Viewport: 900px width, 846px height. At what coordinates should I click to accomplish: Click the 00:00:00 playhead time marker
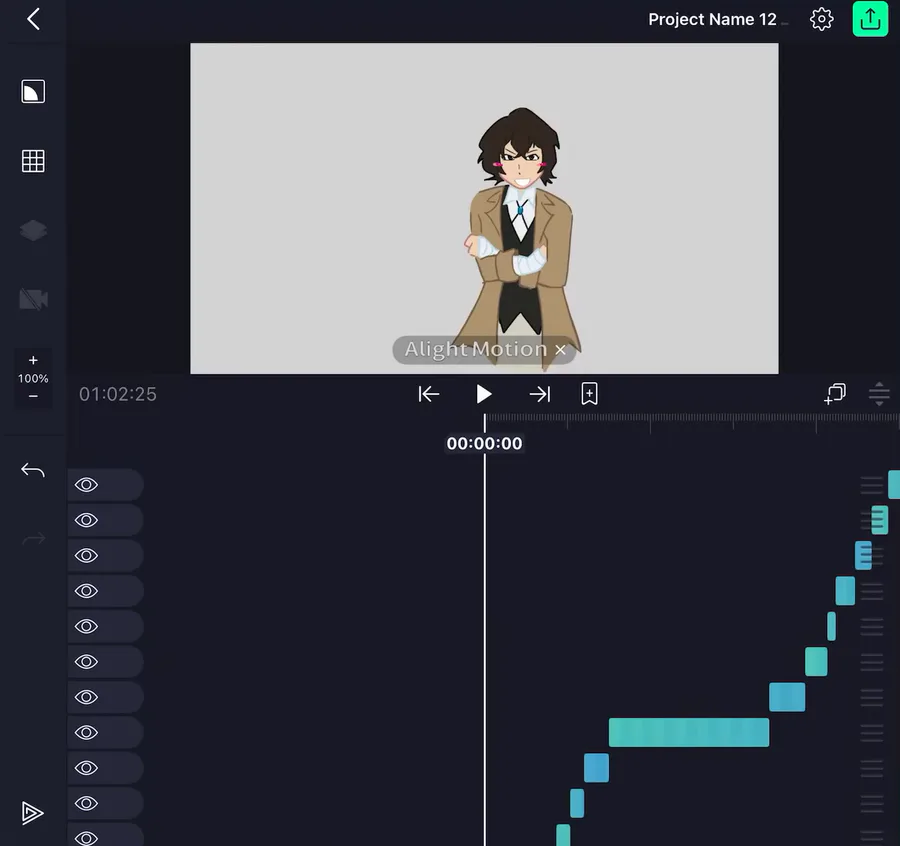pos(484,443)
